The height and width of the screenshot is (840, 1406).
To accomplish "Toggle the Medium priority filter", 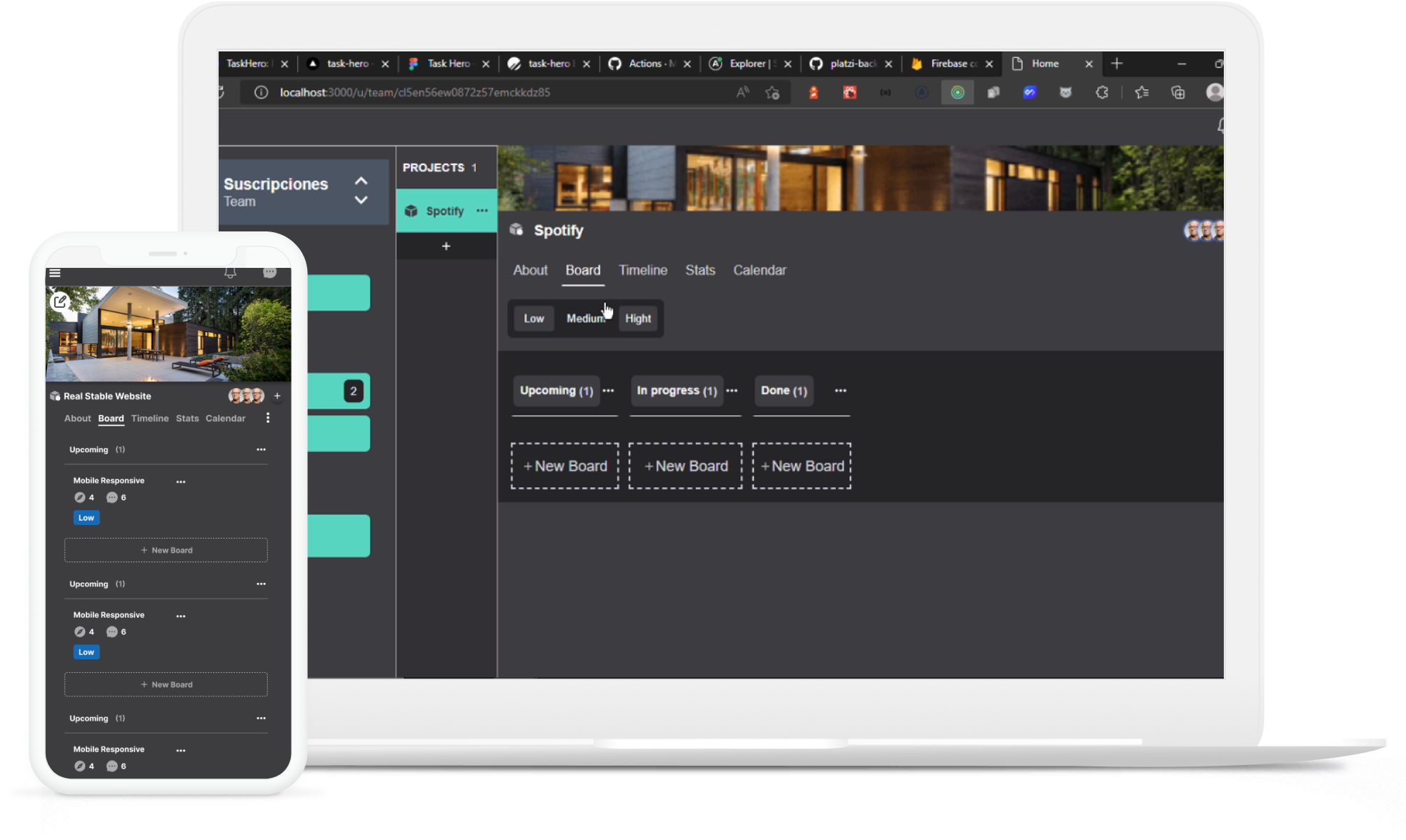I will point(585,319).
